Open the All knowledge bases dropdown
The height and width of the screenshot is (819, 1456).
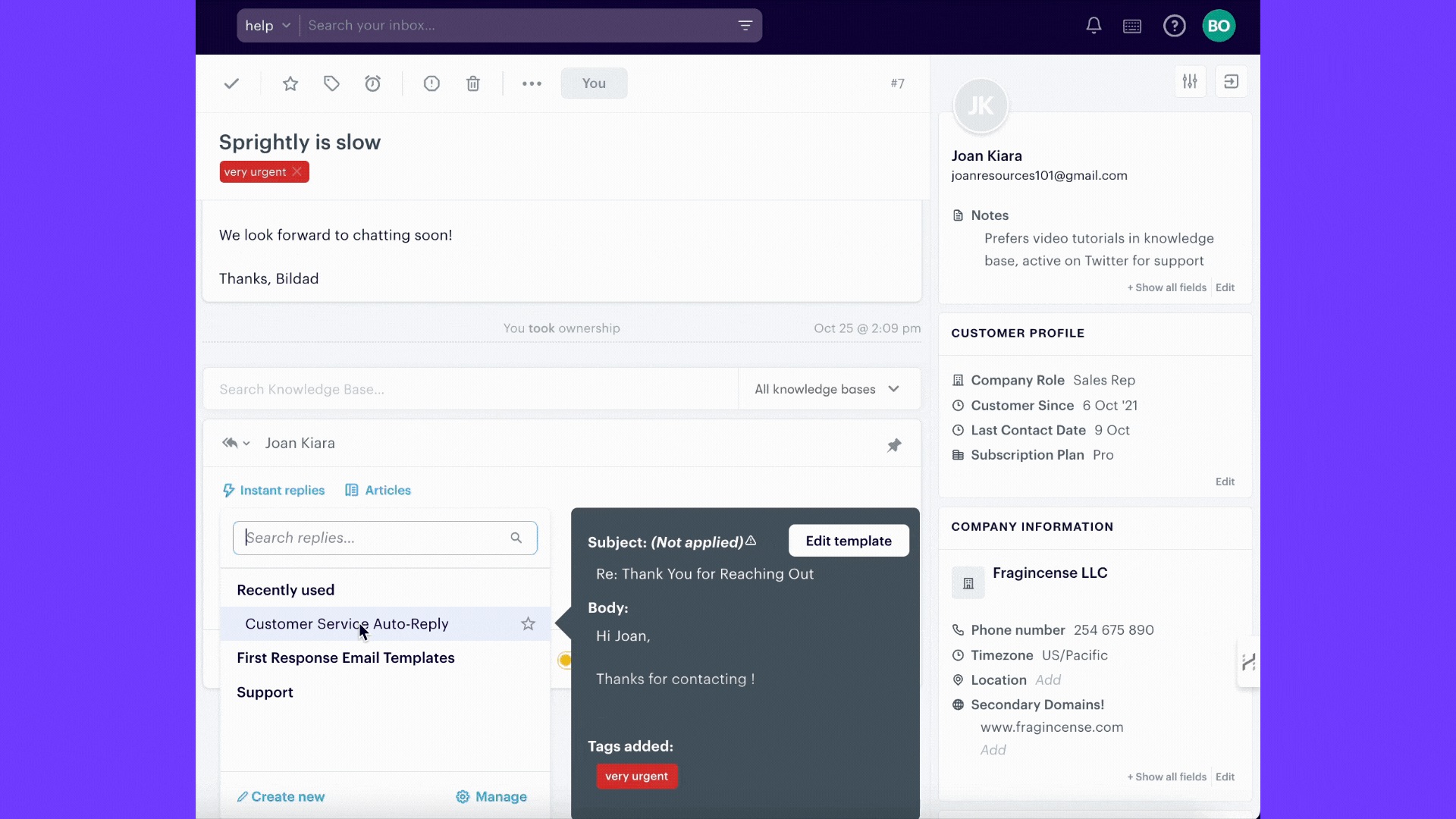point(827,389)
